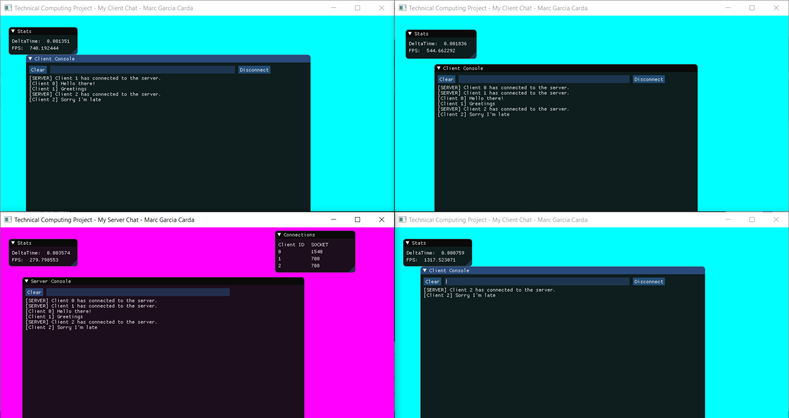Minimize the My Server Chat window

coord(334,220)
